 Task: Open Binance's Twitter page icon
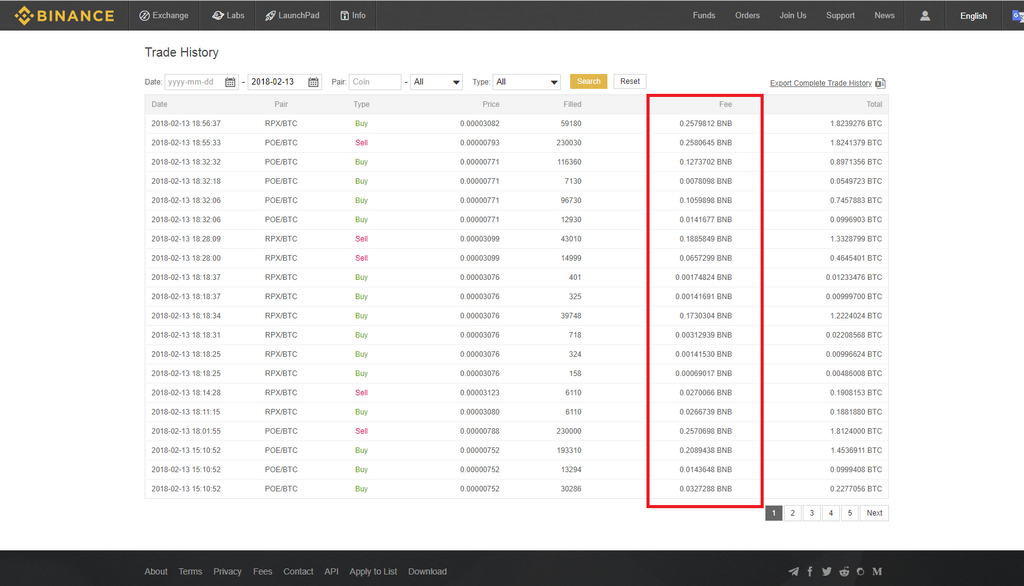827,572
